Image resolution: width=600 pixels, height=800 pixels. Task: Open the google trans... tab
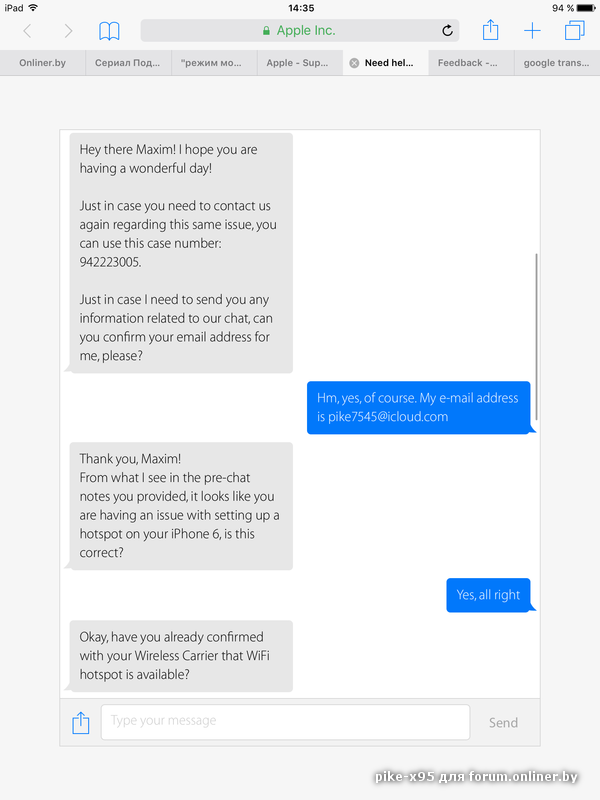[x=557, y=63]
